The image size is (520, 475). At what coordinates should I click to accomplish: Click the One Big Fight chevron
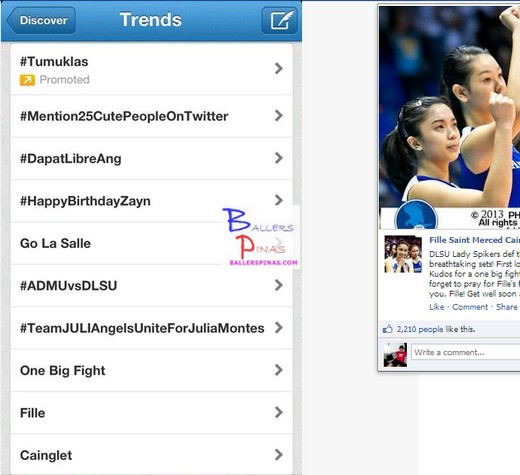[x=279, y=370]
